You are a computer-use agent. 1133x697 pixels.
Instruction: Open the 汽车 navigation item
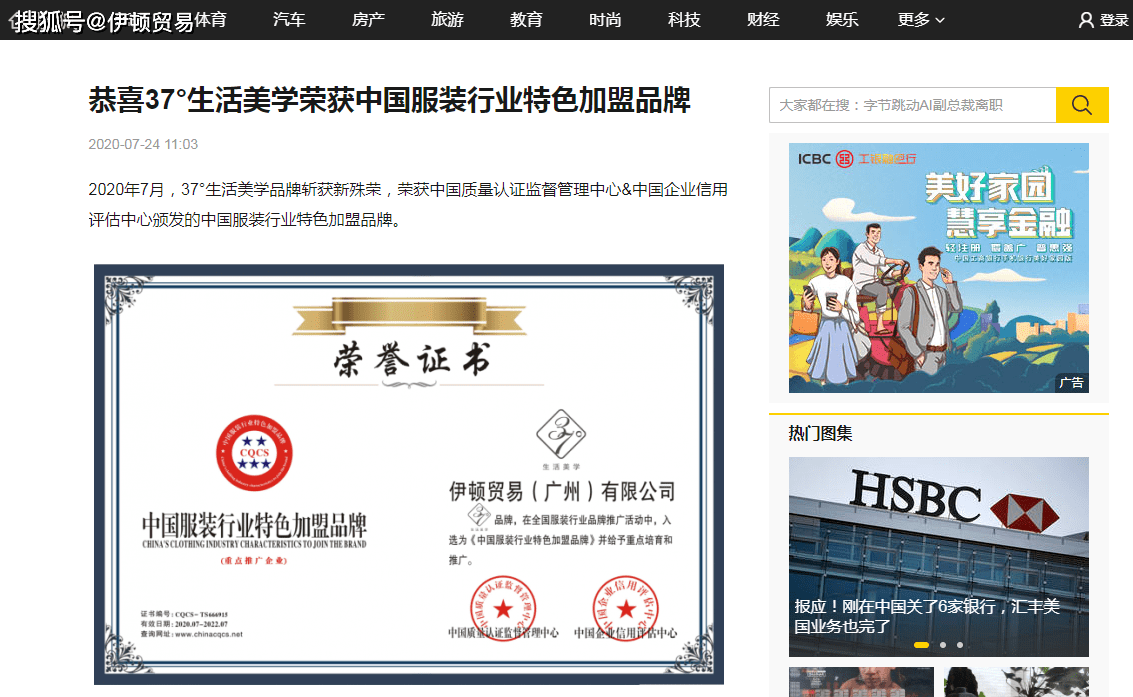coord(289,20)
